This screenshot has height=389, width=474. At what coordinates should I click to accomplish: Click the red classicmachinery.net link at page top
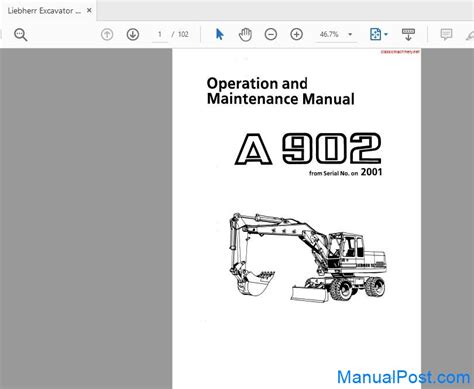coord(400,52)
